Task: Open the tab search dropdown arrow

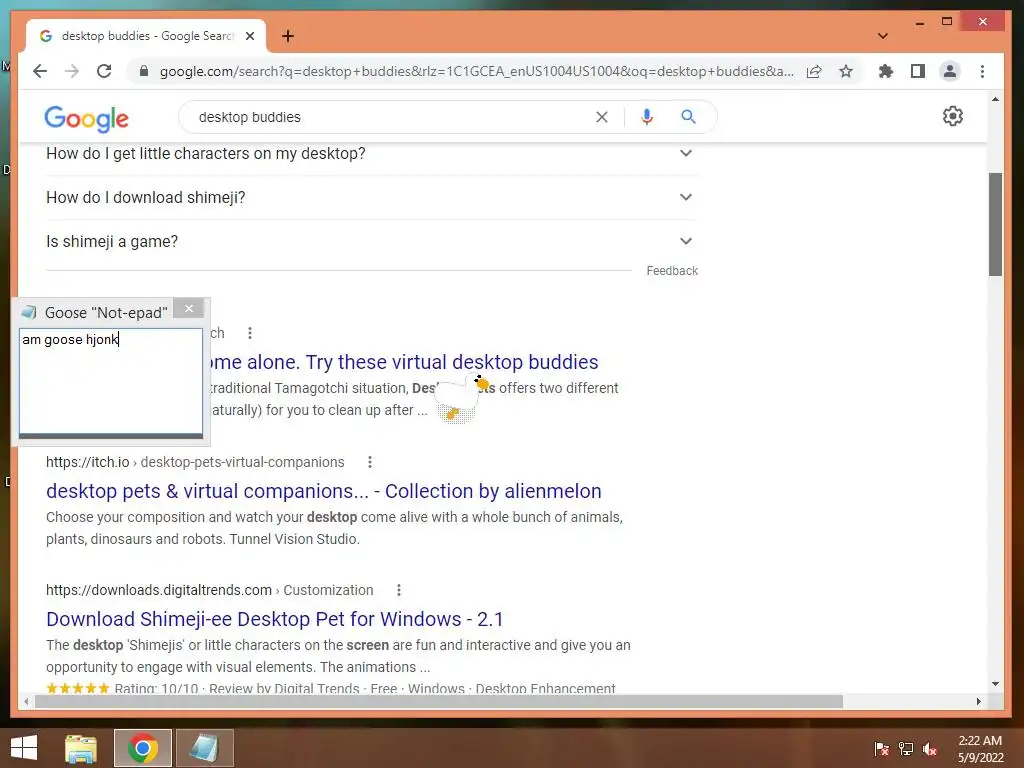Action: click(x=882, y=36)
